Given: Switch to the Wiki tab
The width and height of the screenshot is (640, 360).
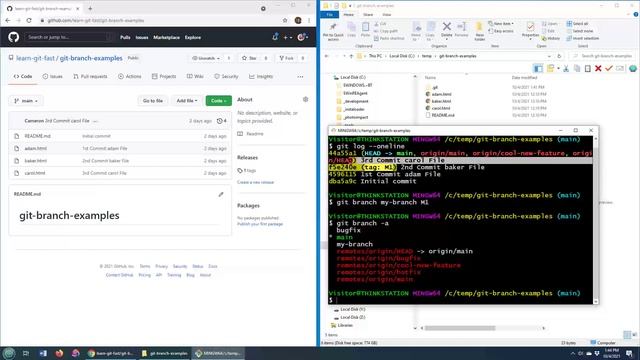Looking at the screenshot, I should (195, 76).
